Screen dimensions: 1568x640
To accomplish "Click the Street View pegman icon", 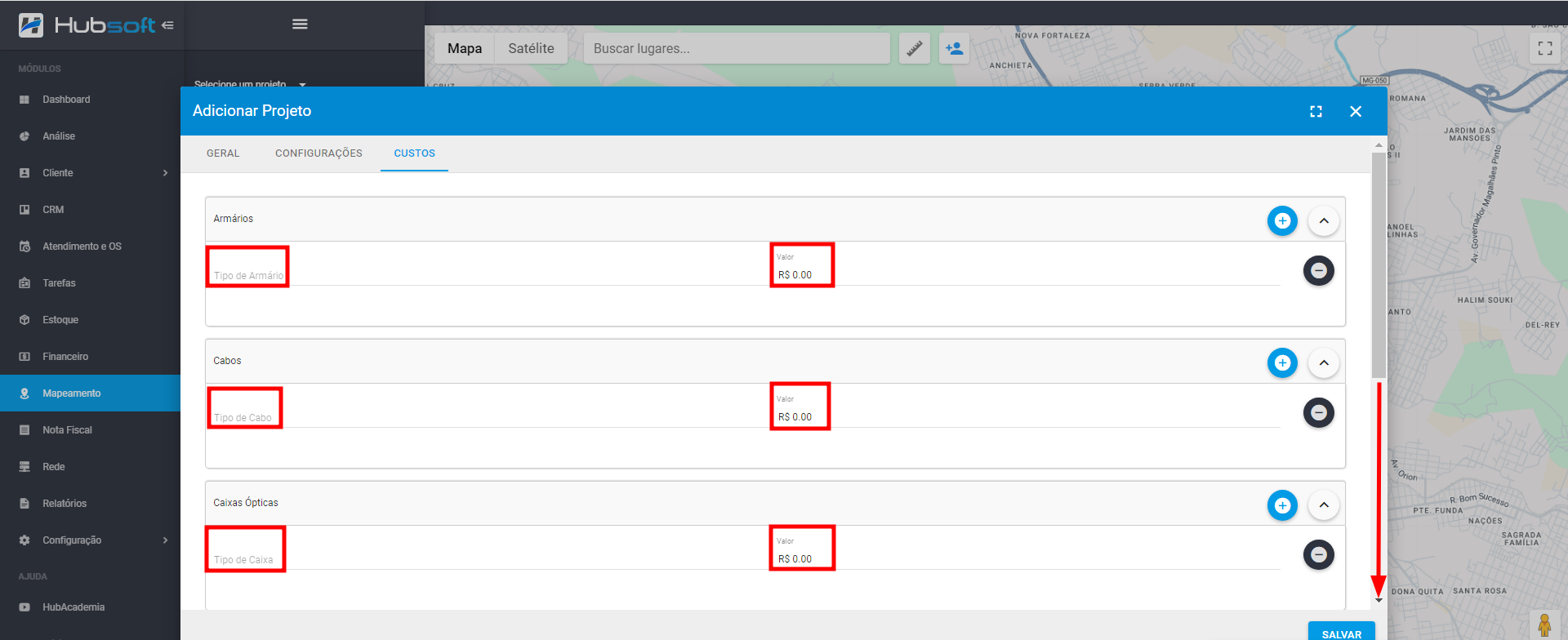I will pos(1543,625).
